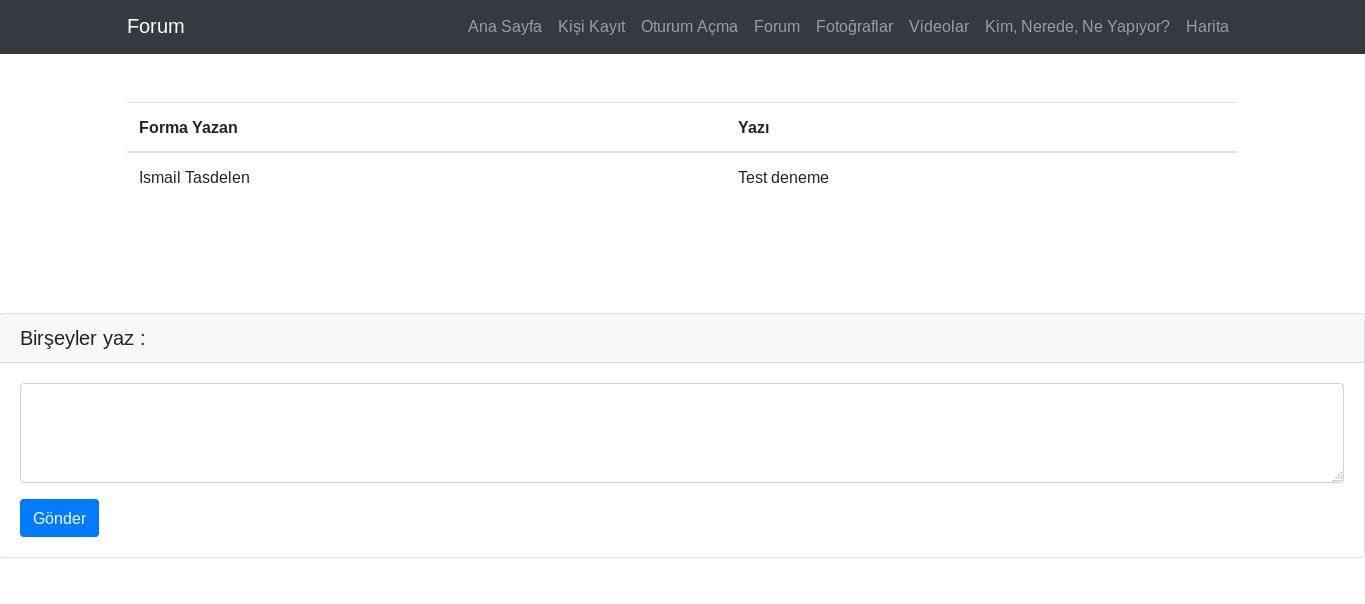
Task: Open the Videolar section
Action: (x=938, y=27)
